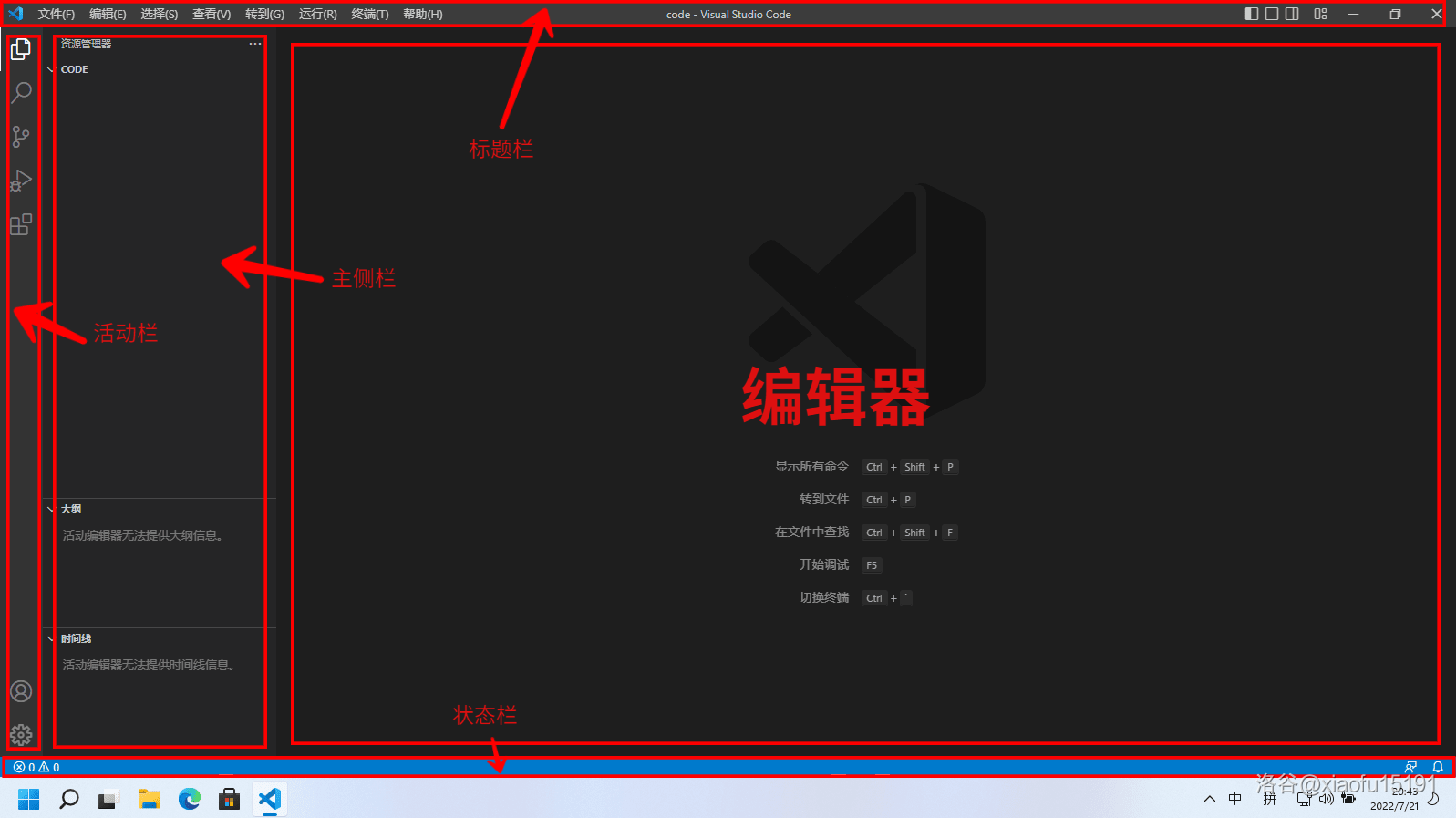The width and height of the screenshot is (1456, 818).
Task: Click the outline message about 大纲信息
Action: pyautogui.click(x=143, y=535)
